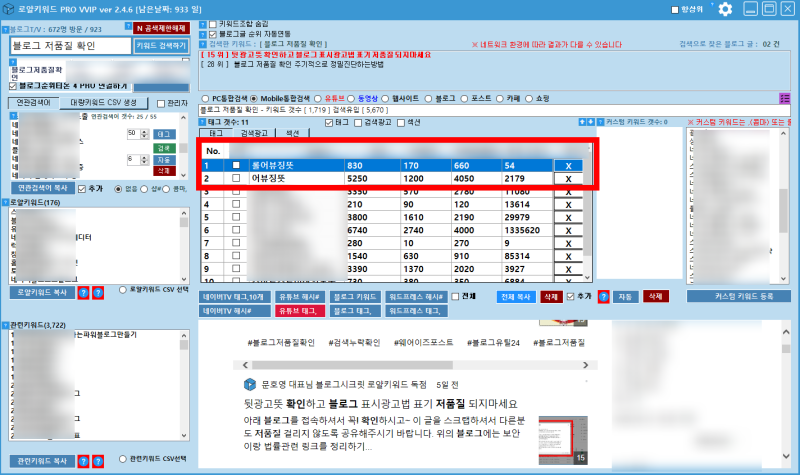Toggle the 항상위 always-on-top checkbox
This screenshot has height=475, width=800.
(x=674, y=10)
